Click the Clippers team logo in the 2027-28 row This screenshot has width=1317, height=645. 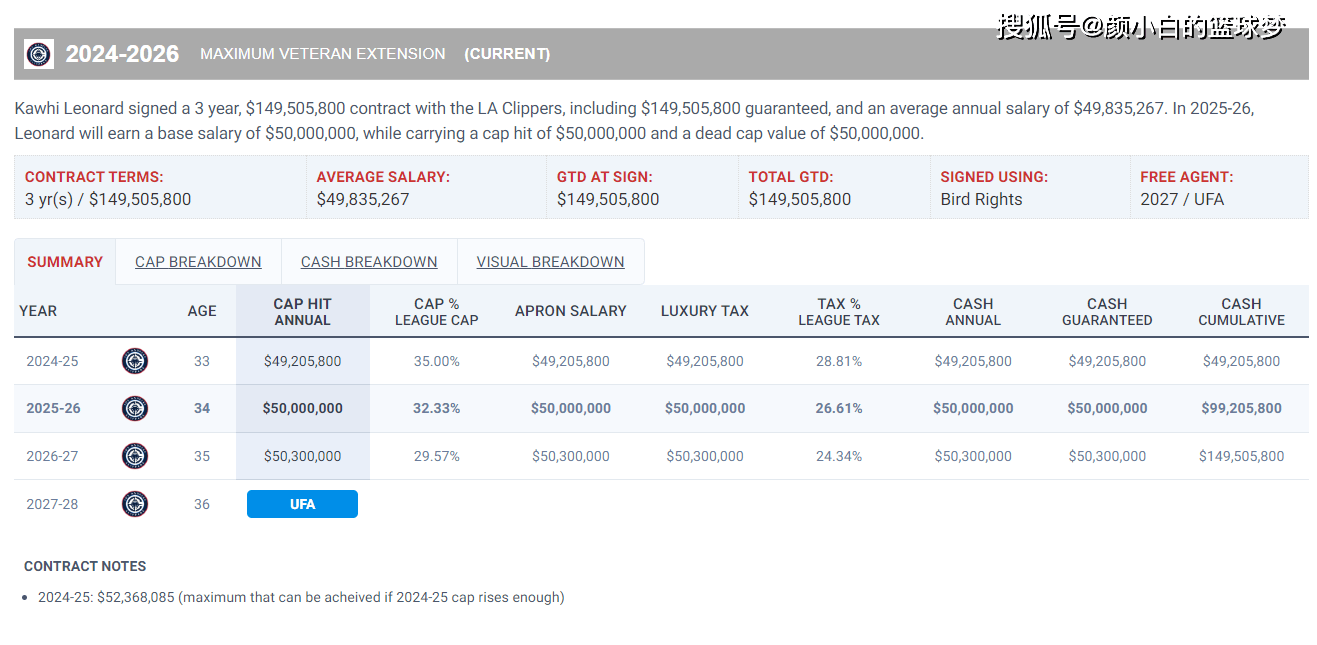[135, 504]
